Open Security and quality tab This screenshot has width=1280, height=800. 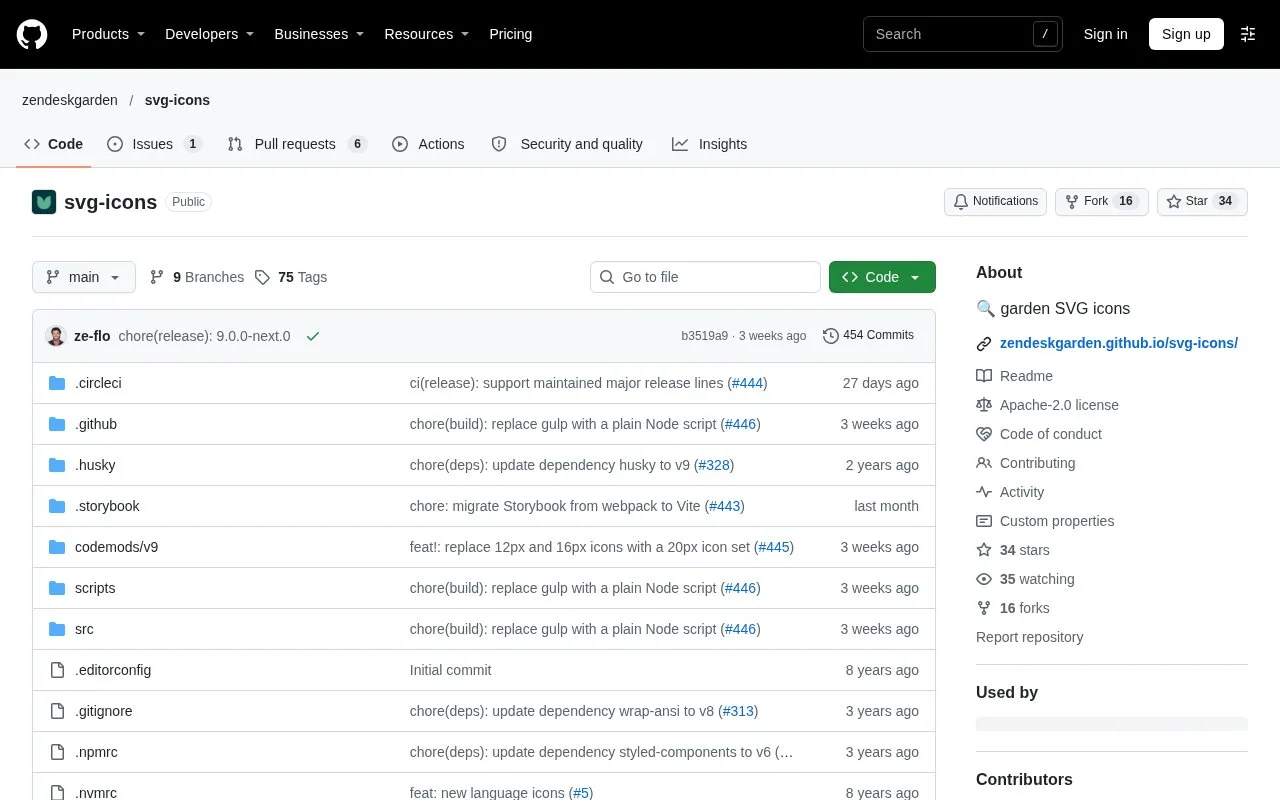567,144
